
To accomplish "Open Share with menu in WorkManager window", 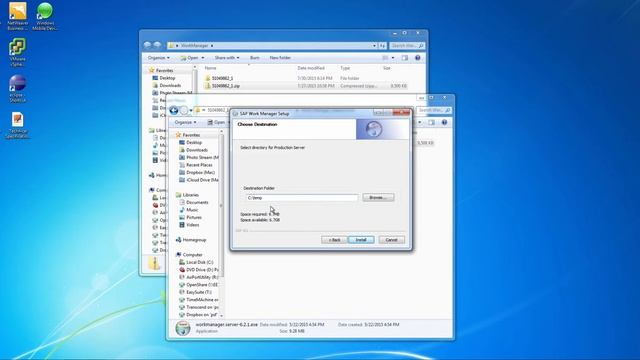I will (x=227, y=58).
